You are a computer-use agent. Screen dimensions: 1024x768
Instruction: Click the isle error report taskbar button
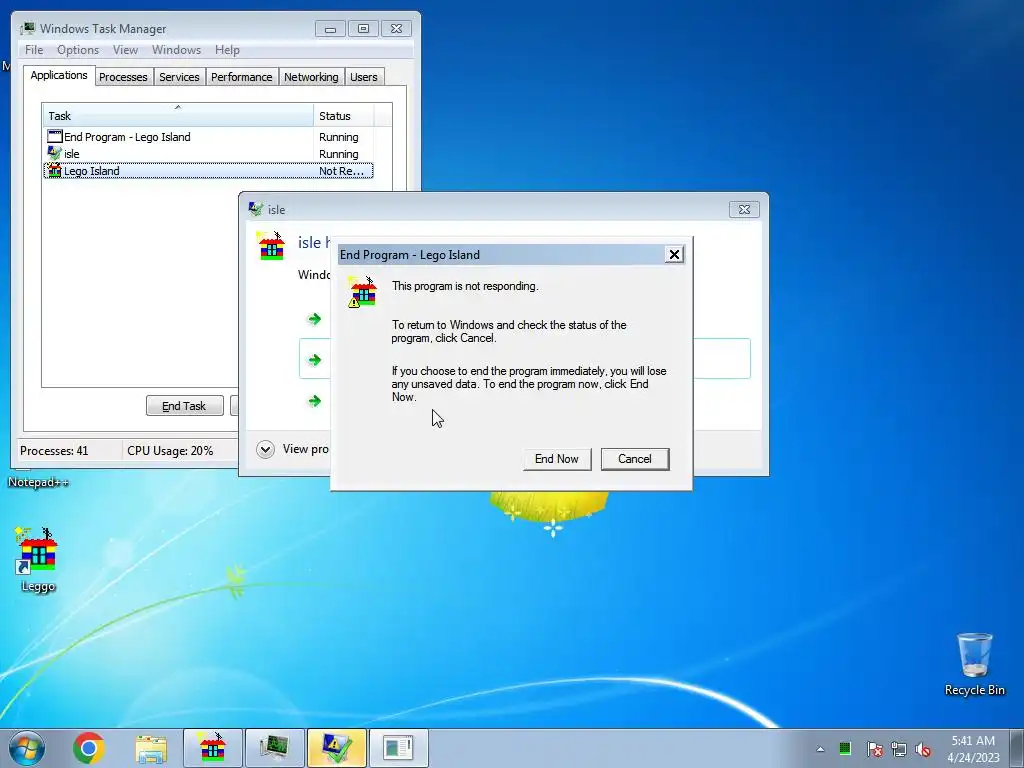tap(337, 748)
